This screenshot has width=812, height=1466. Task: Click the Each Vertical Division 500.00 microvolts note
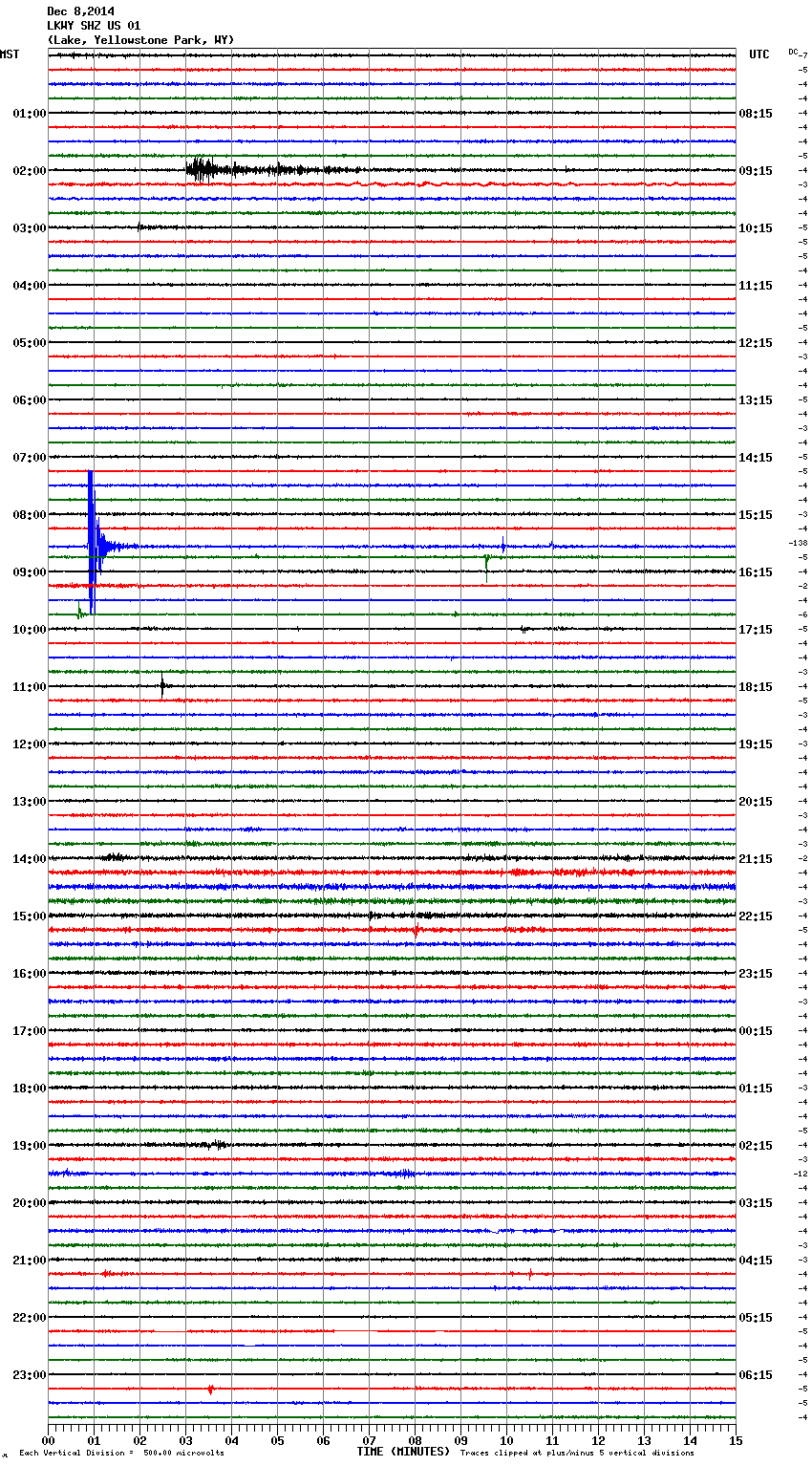[121, 1454]
